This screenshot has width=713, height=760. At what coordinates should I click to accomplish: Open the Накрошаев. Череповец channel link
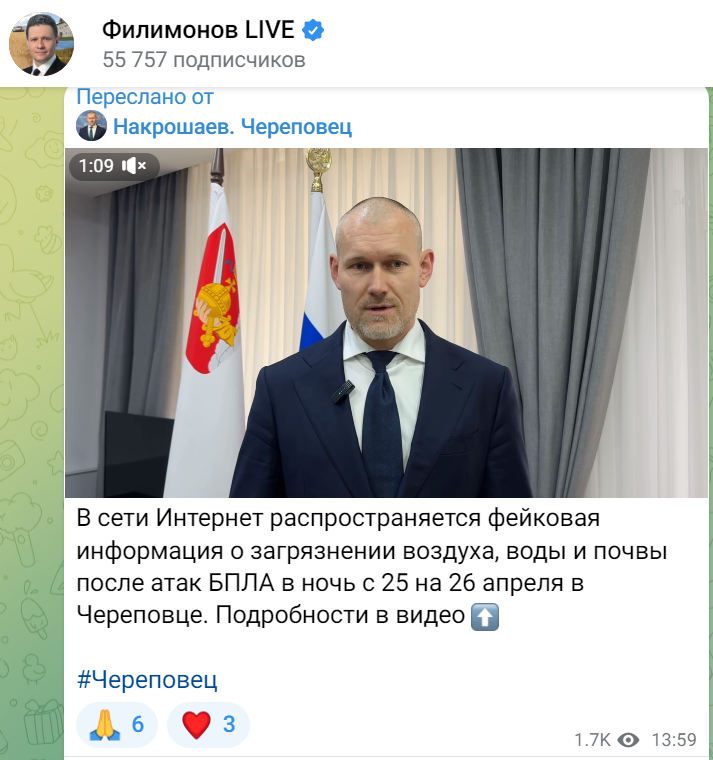point(232,127)
